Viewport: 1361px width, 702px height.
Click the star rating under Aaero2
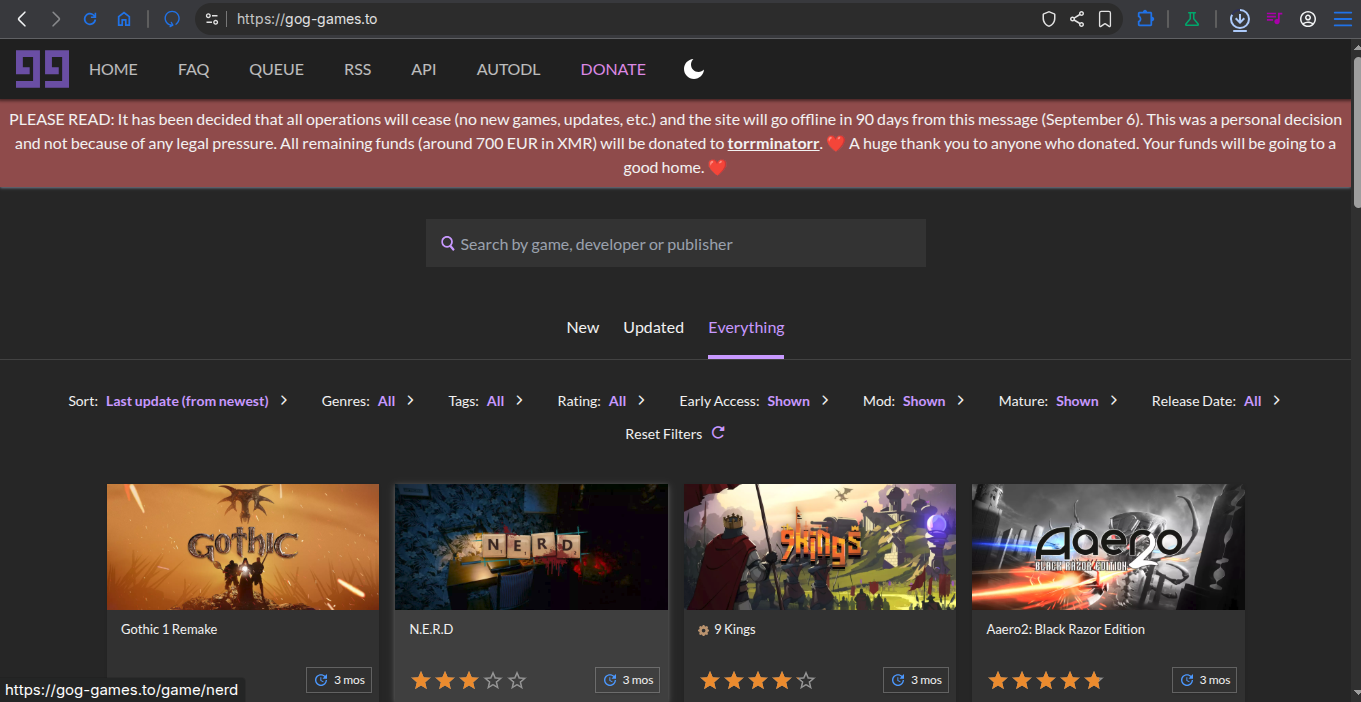coord(1045,681)
